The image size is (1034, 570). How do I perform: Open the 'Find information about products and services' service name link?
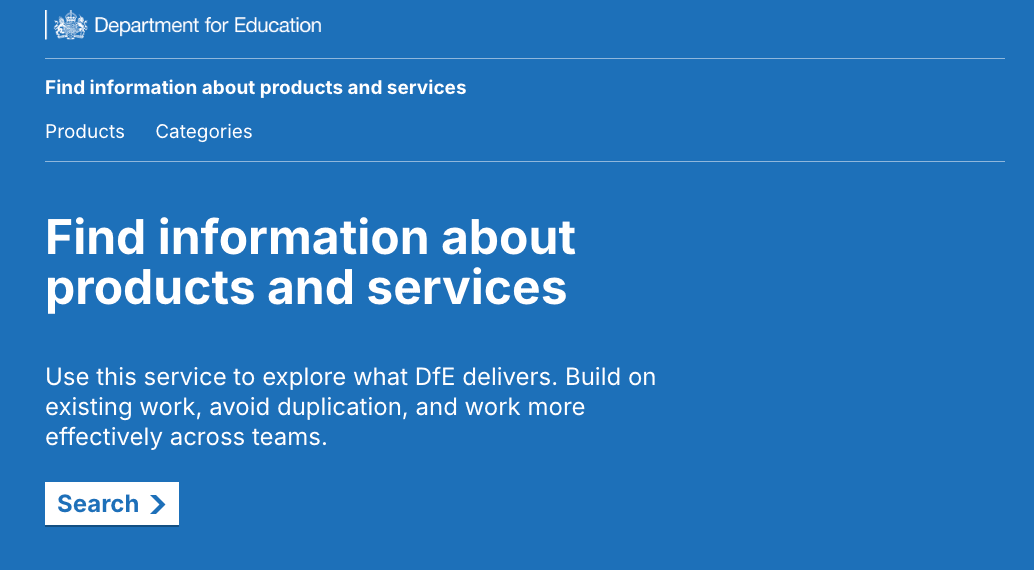pyautogui.click(x=255, y=87)
